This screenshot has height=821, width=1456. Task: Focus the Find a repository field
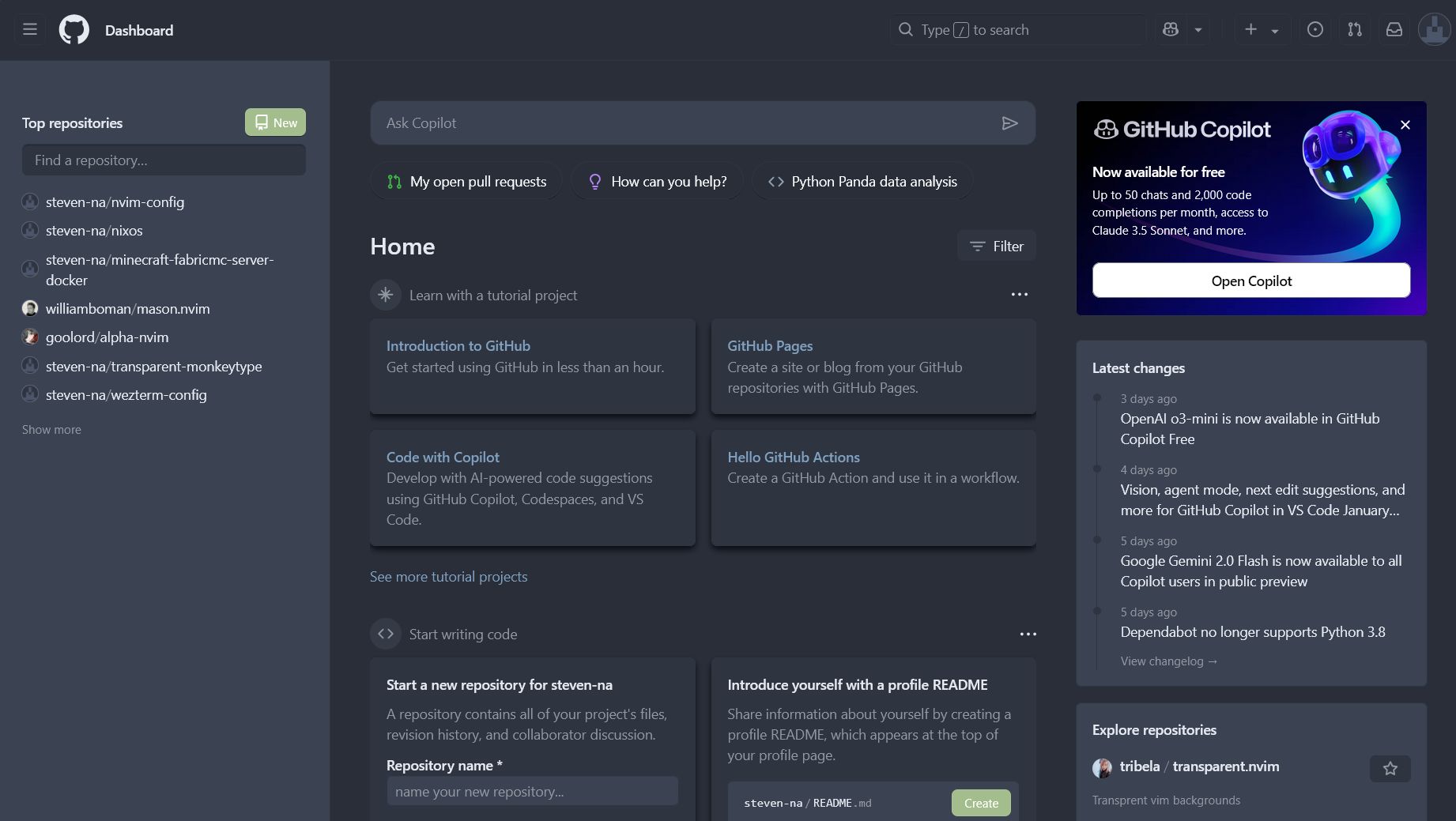click(164, 160)
